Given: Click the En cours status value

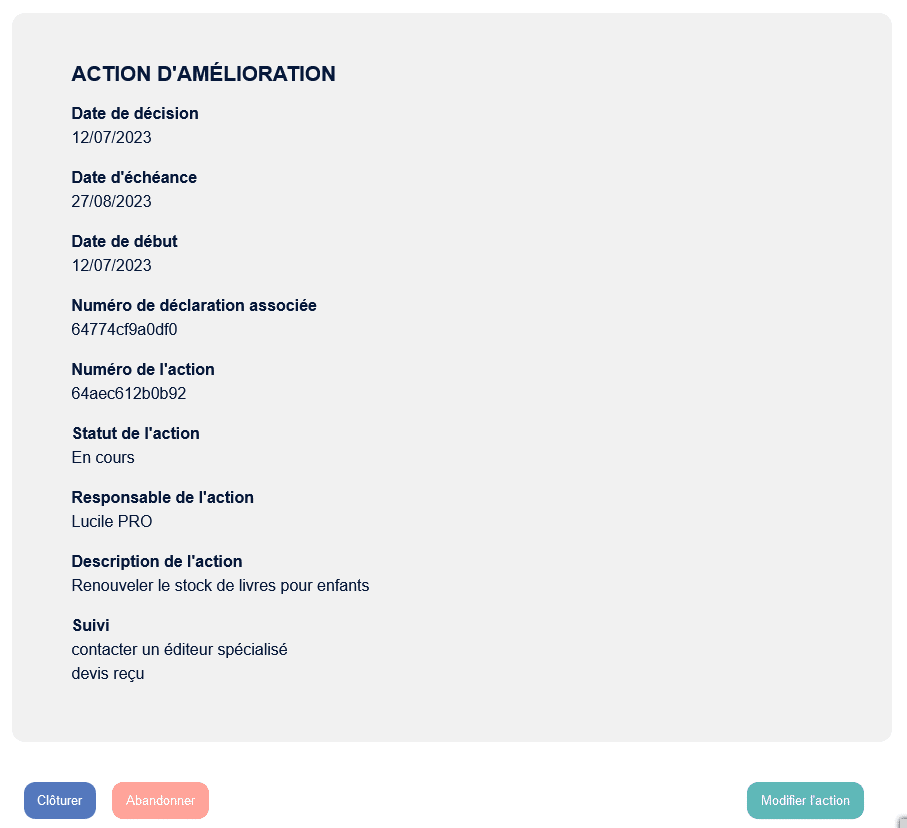Looking at the screenshot, I should (x=103, y=457).
